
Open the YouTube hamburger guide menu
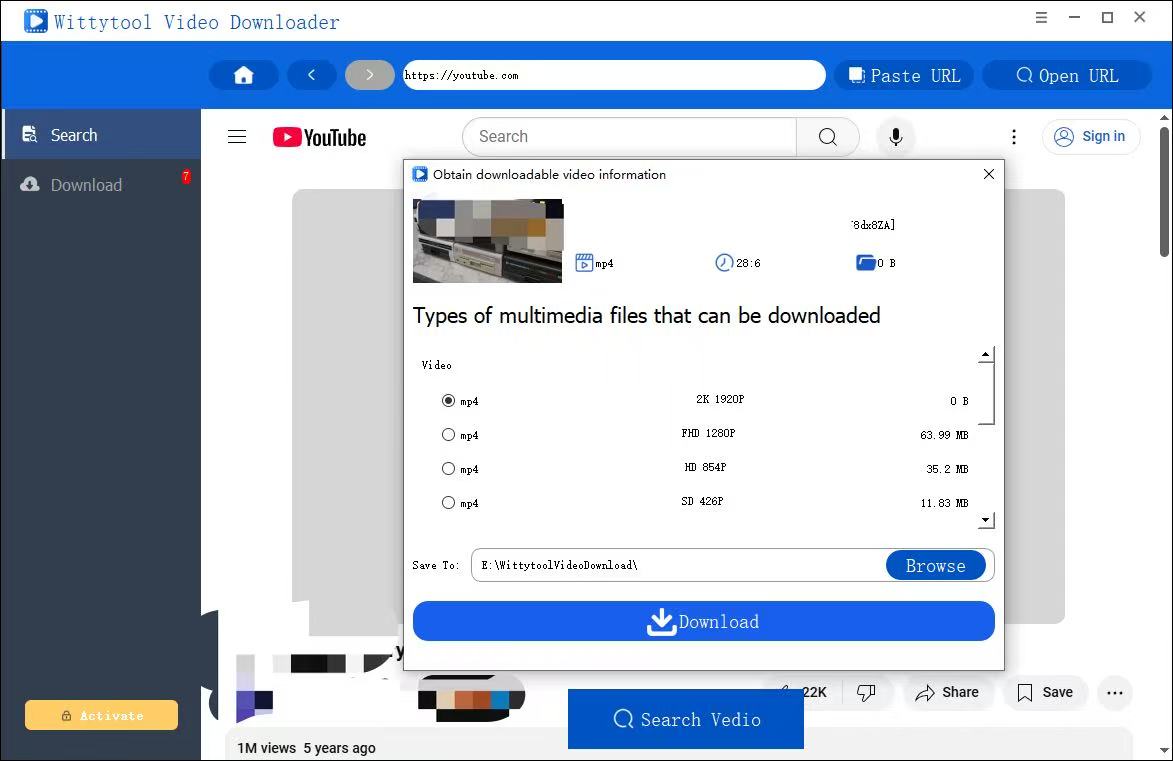pyautogui.click(x=237, y=137)
